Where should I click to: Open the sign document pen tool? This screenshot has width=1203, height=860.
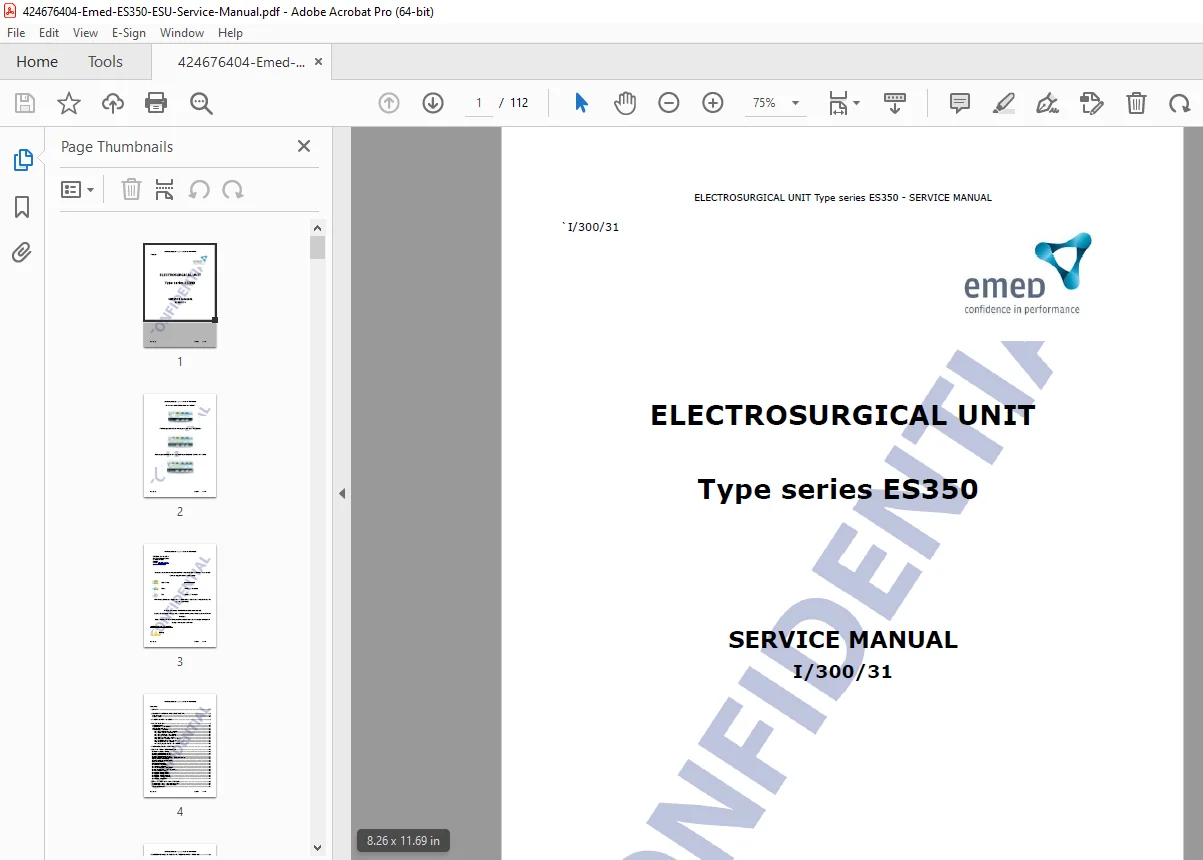[1048, 103]
